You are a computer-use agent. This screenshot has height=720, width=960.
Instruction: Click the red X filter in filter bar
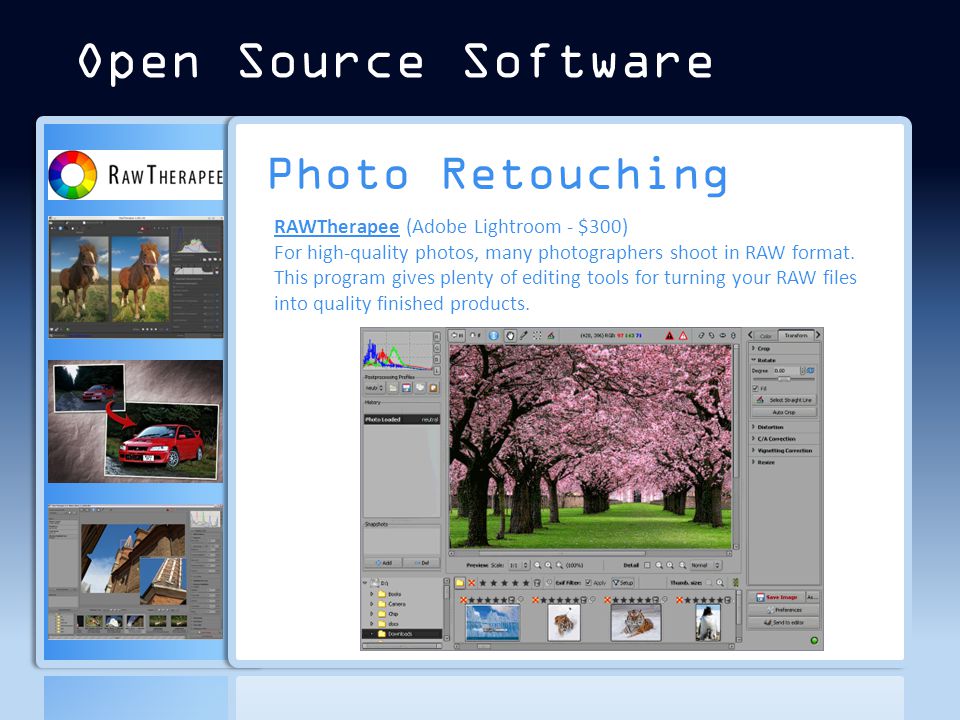click(471, 583)
